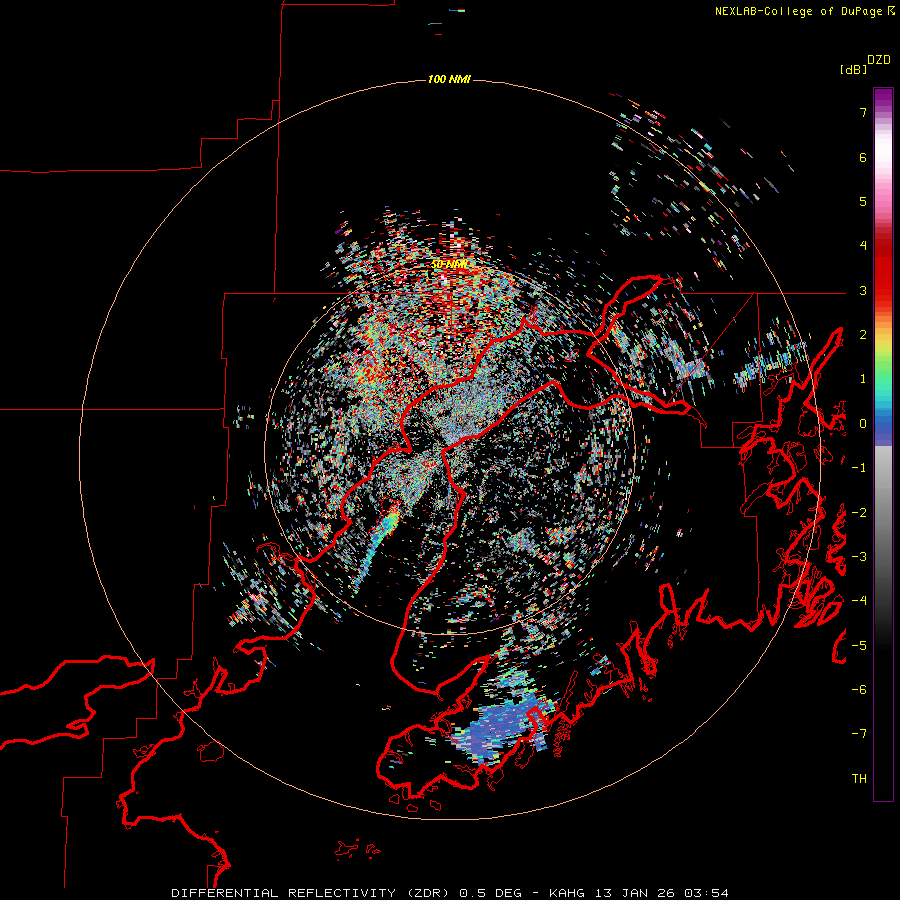900x900 pixels.
Task: Click the 0.5 DEG elevation text
Action: 491,893
